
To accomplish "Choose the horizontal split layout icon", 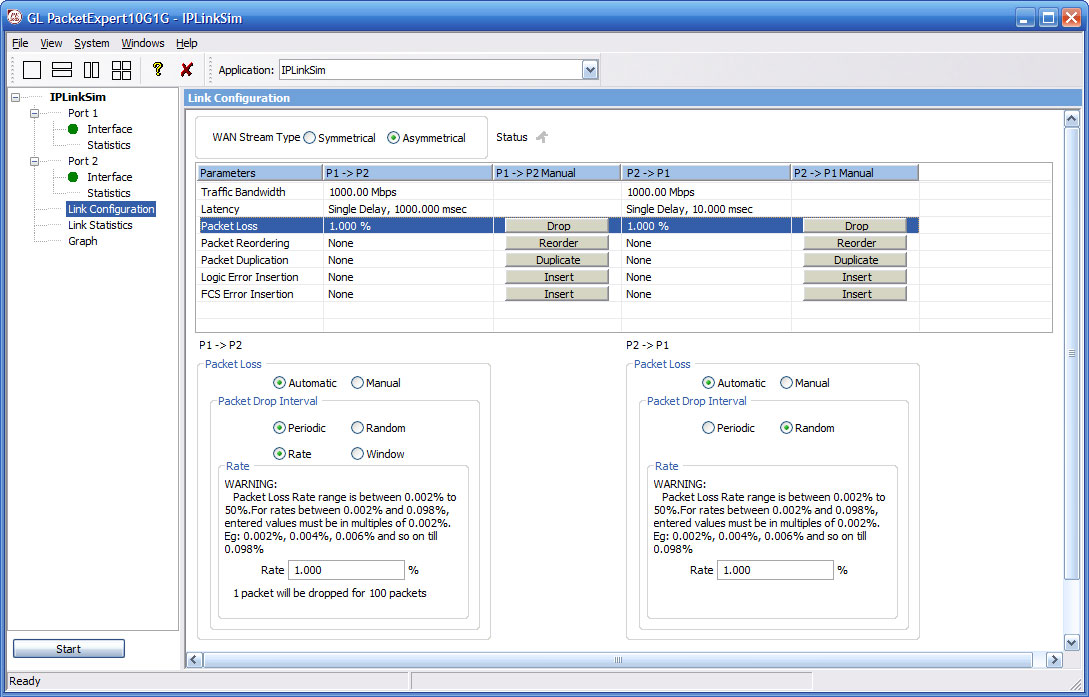I will pyautogui.click(x=62, y=69).
